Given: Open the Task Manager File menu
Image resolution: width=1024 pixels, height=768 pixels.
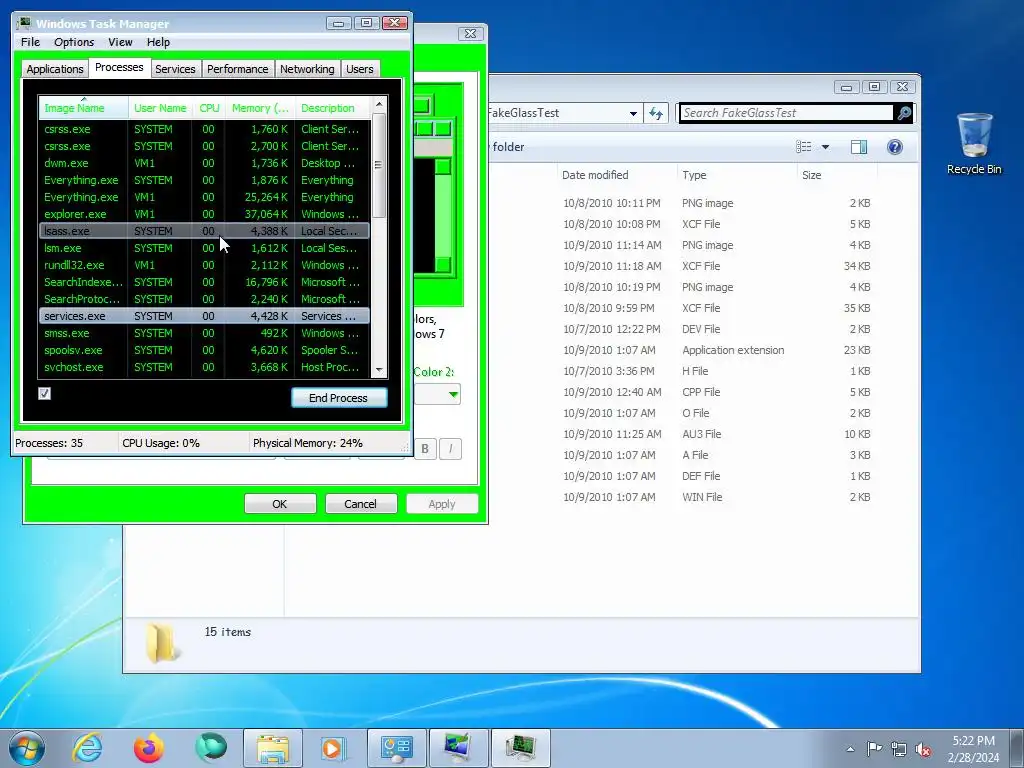Looking at the screenshot, I should coord(30,42).
